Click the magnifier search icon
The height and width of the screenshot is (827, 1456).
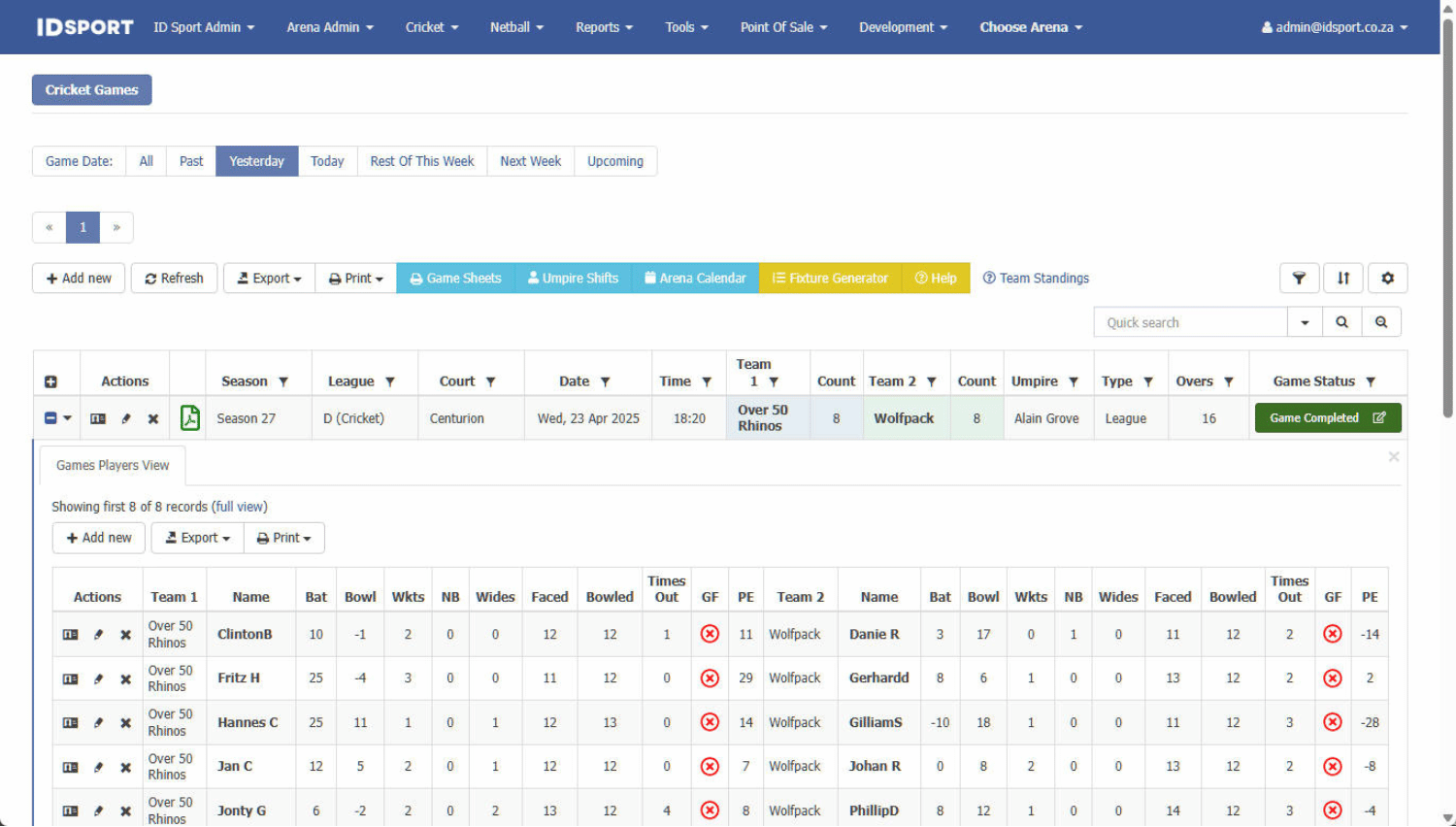pos(1341,322)
